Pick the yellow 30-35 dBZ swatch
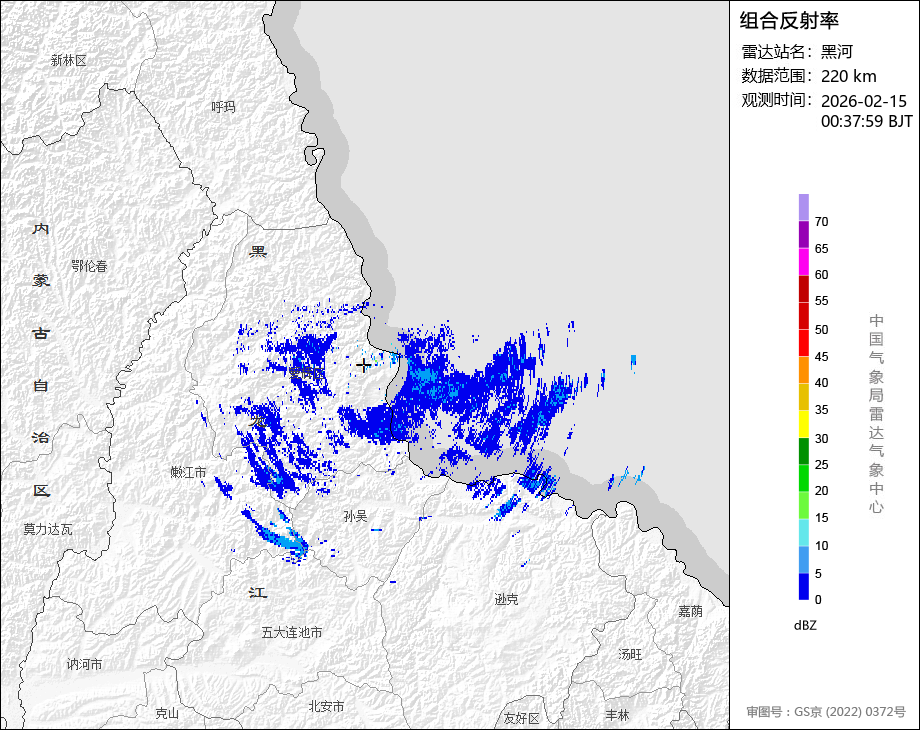The width and height of the screenshot is (920, 730). click(803, 423)
